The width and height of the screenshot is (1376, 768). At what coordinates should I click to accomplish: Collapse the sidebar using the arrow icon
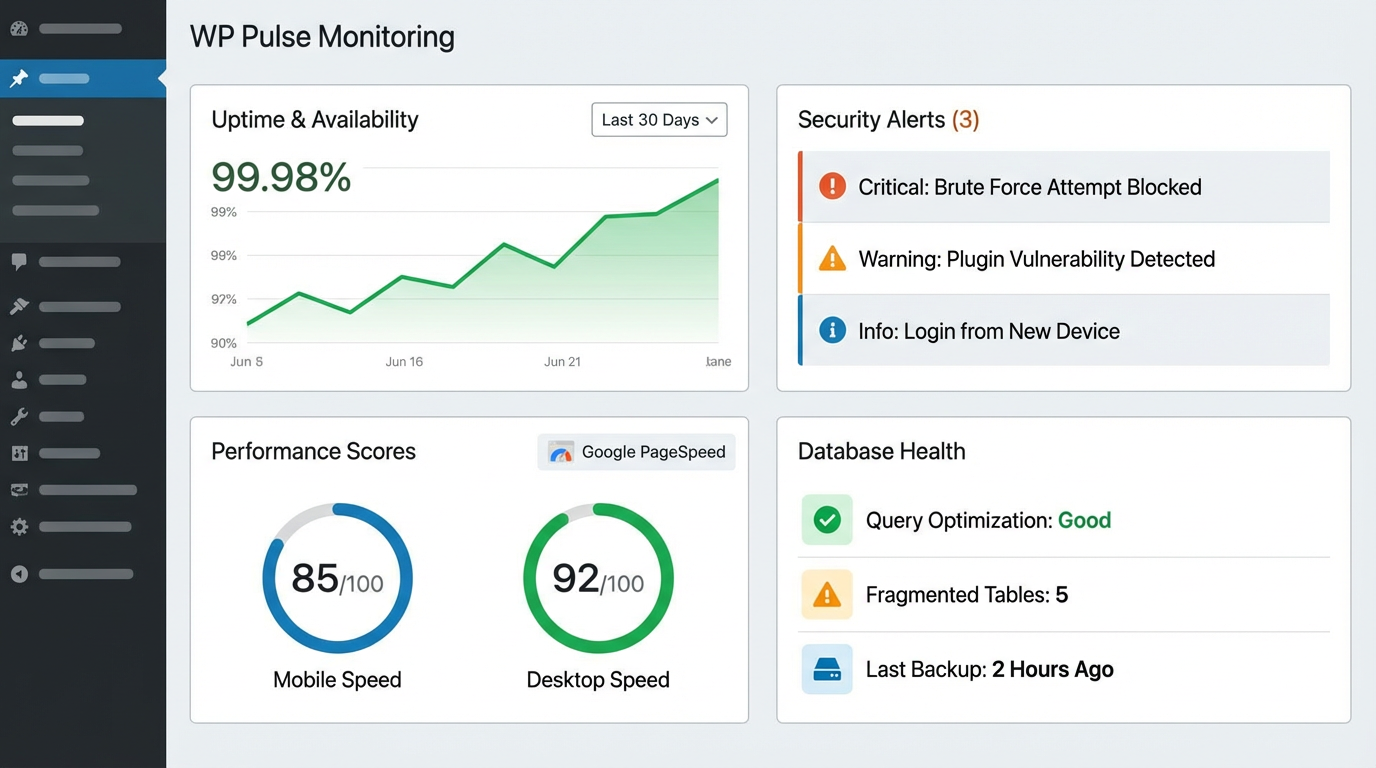click(x=18, y=573)
